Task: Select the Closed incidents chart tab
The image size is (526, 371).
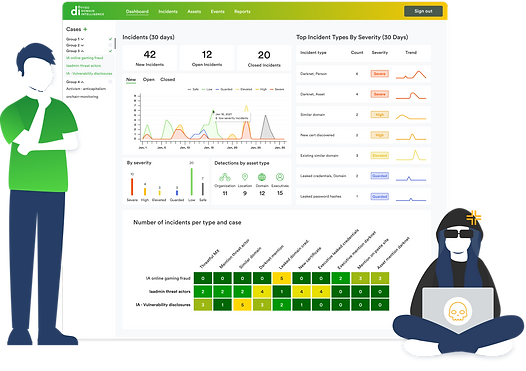Action: (x=168, y=80)
